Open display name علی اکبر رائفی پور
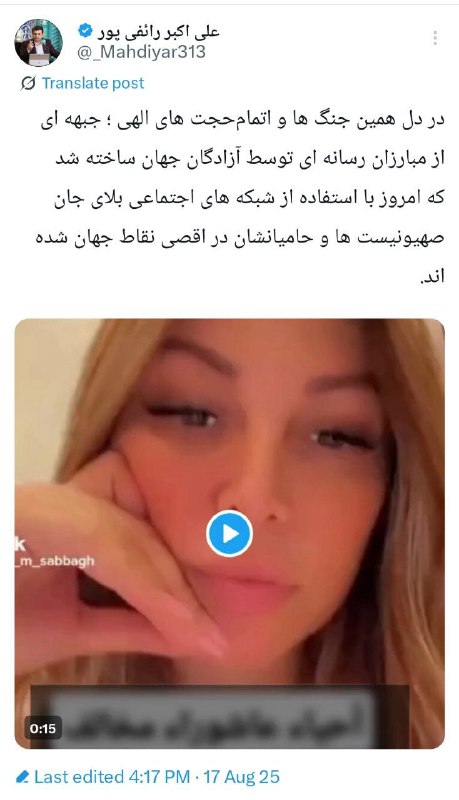Image resolution: width=459 pixels, height=800 pixels. tap(158, 31)
